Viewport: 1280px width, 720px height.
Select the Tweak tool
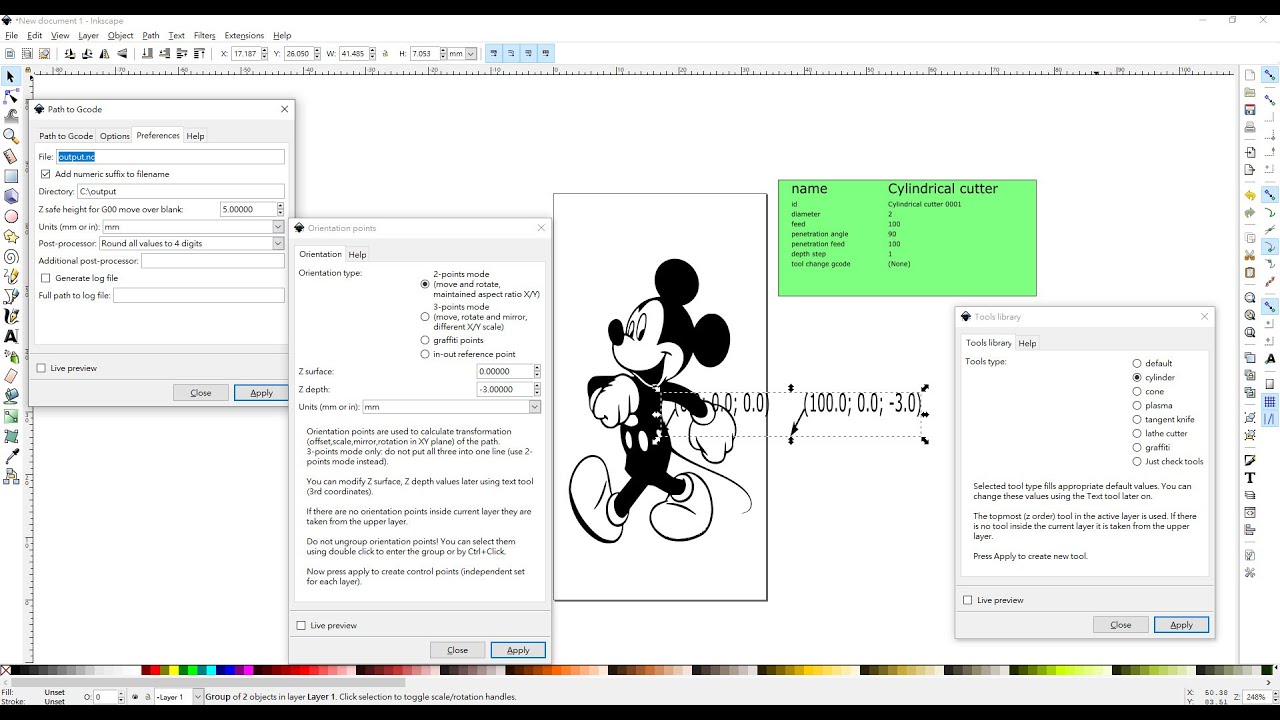pos(11,117)
